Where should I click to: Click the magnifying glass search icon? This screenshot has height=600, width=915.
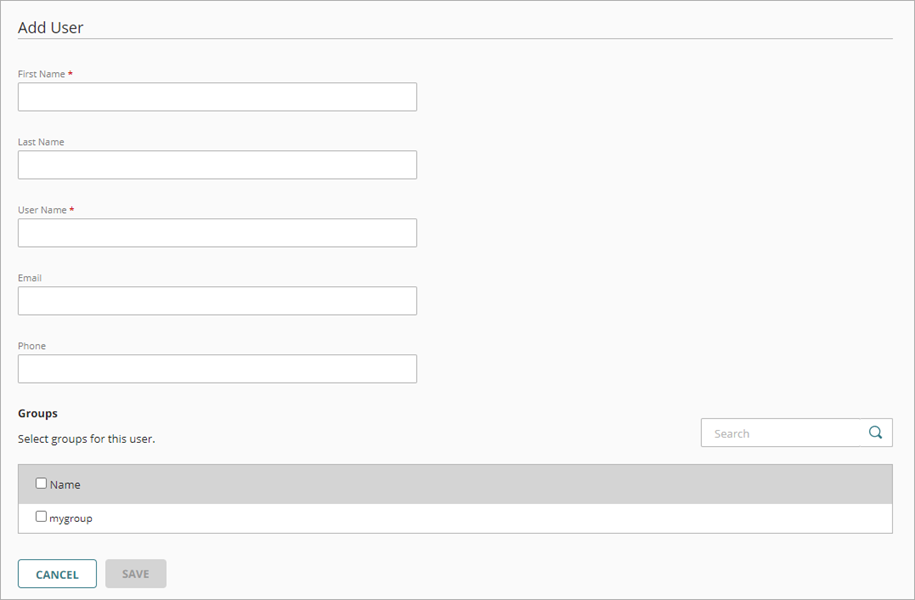click(875, 433)
